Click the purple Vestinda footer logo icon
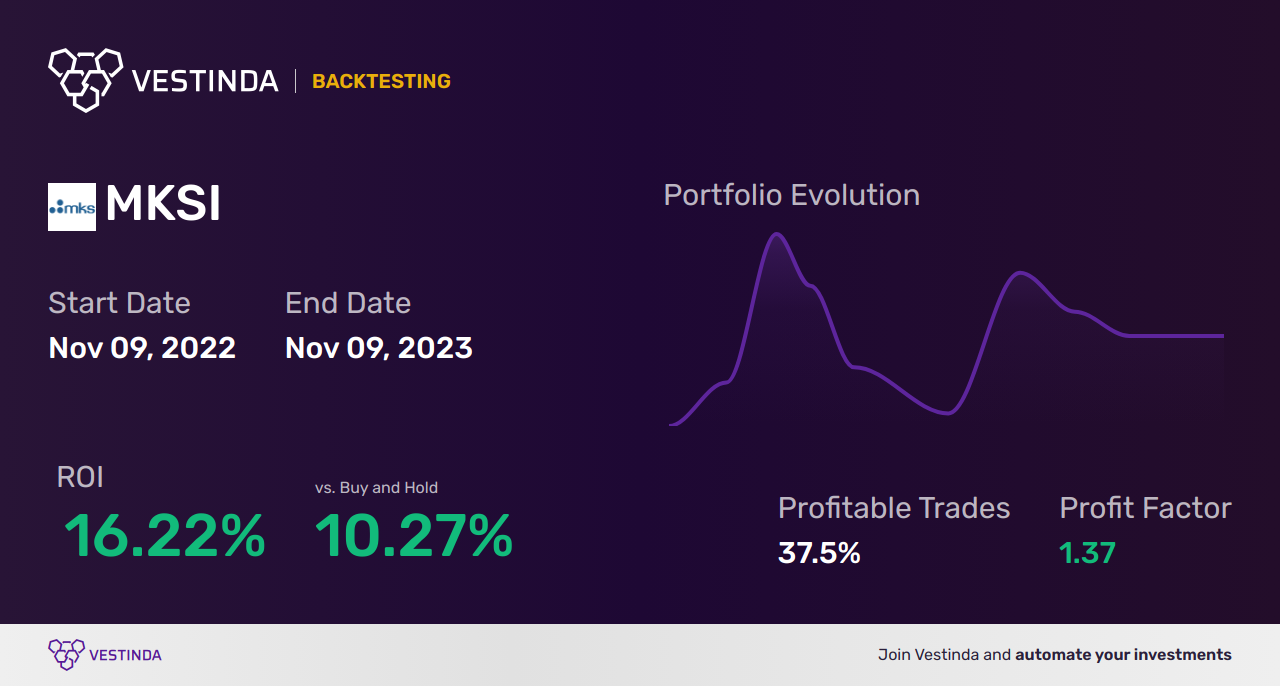The height and width of the screenshot is (686, 1280). click(66, 655)
